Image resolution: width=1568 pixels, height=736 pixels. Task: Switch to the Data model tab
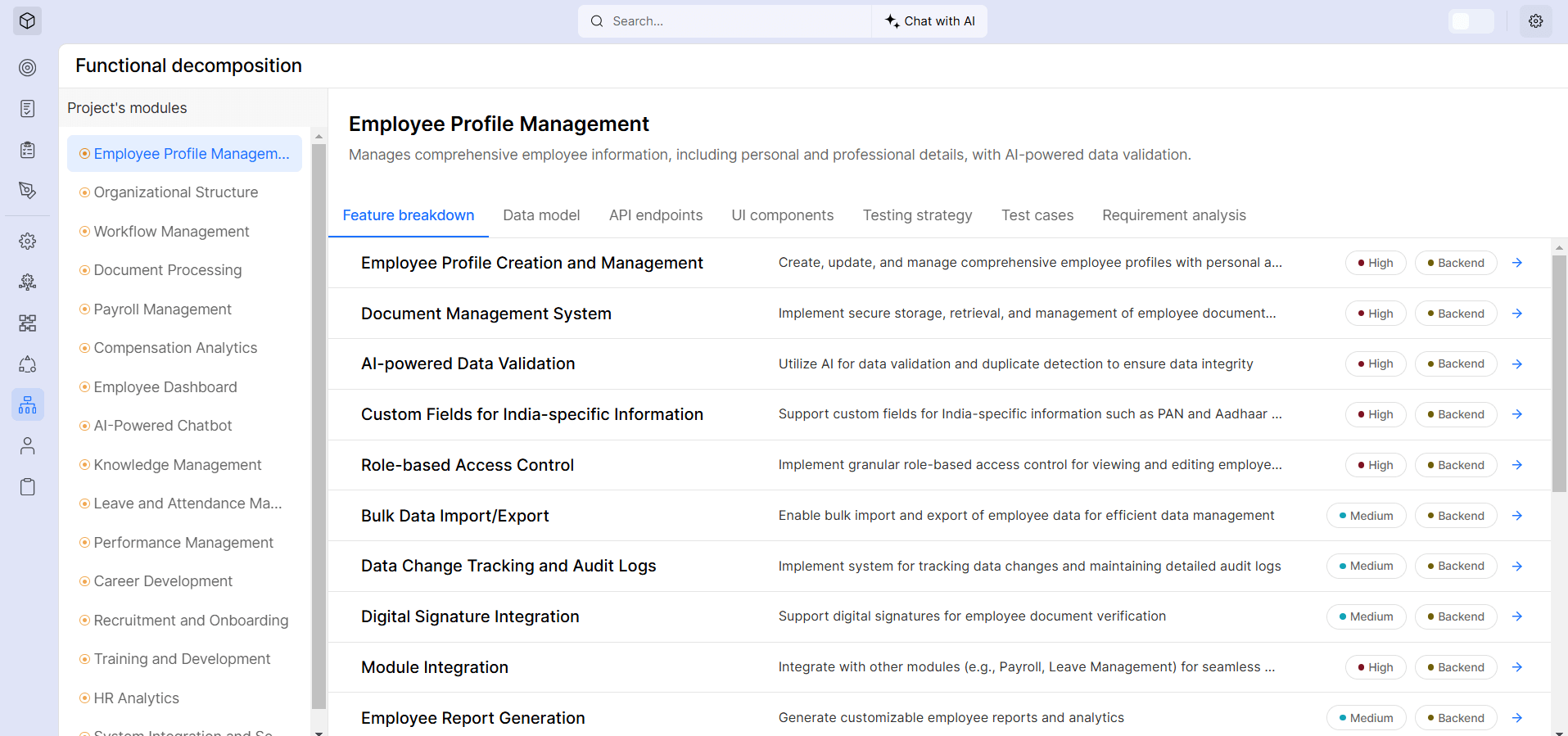[541, 215]
